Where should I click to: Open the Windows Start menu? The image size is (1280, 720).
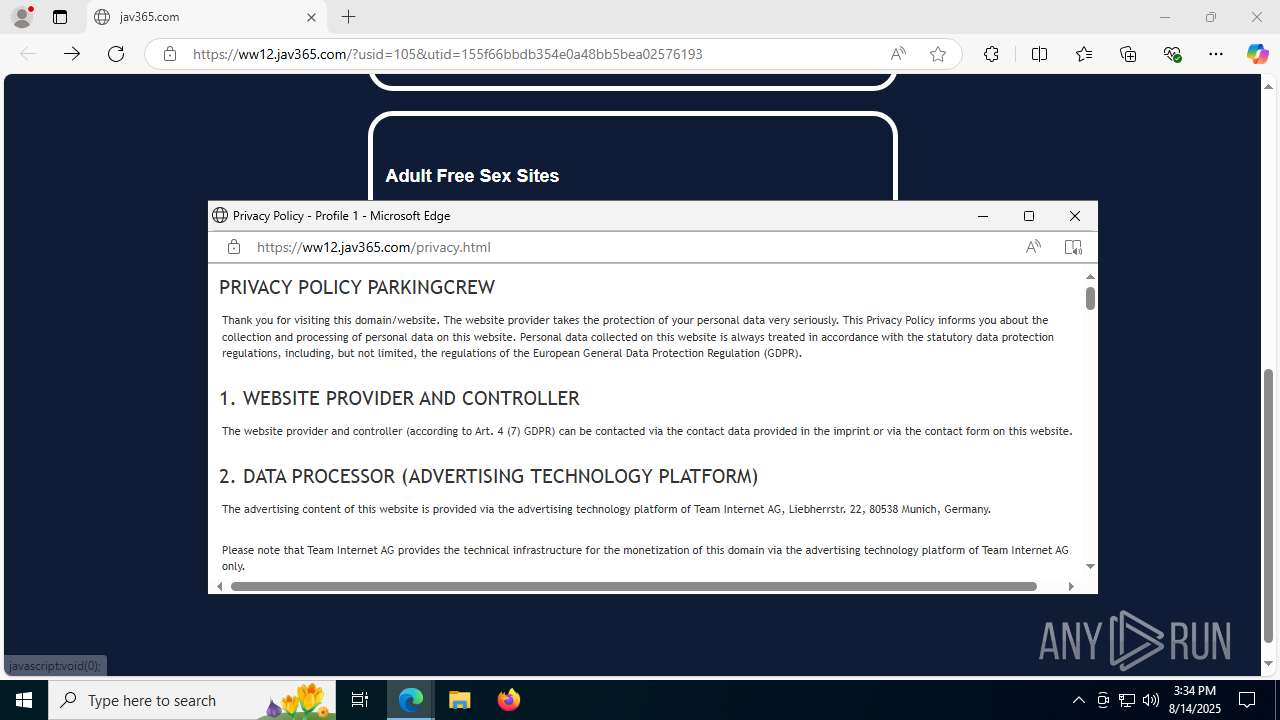[24, 700]
